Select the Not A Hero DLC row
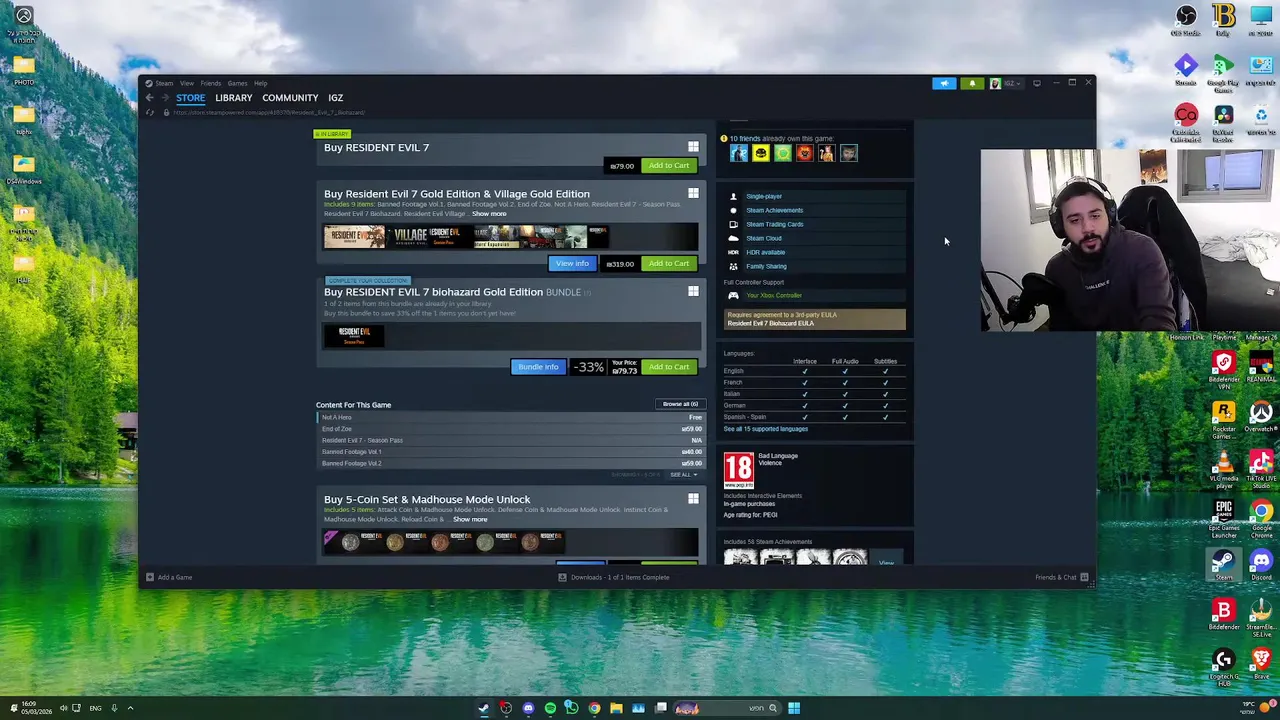Viewport: 1280px width, 720px height. click(510, 417)
